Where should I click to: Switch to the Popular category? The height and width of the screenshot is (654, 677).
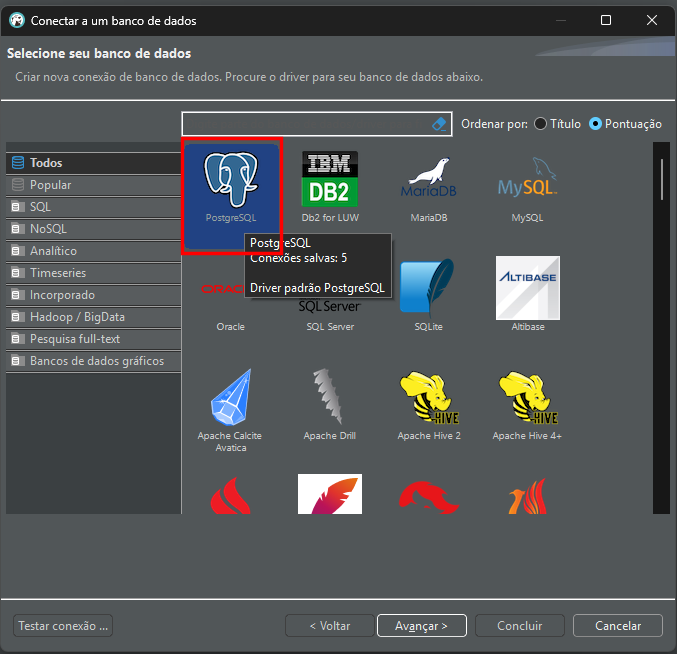click(x=50, y=185)
